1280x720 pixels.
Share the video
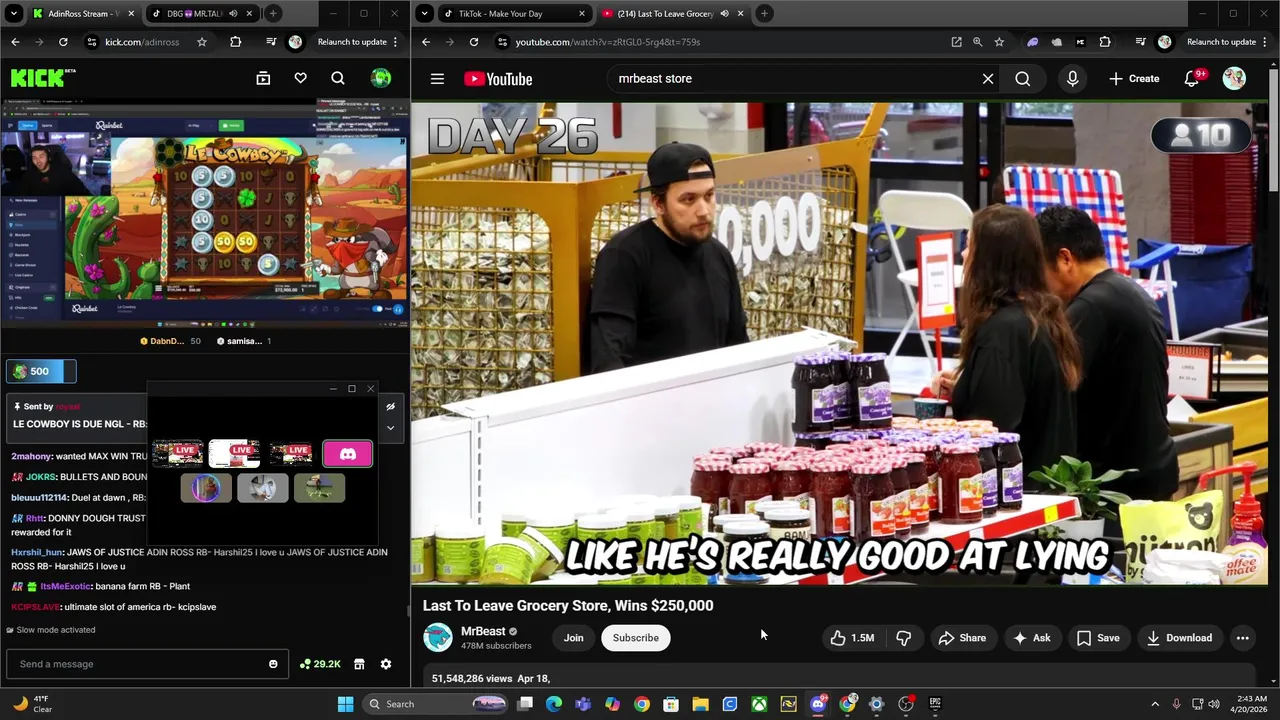(x=962, y=638)
